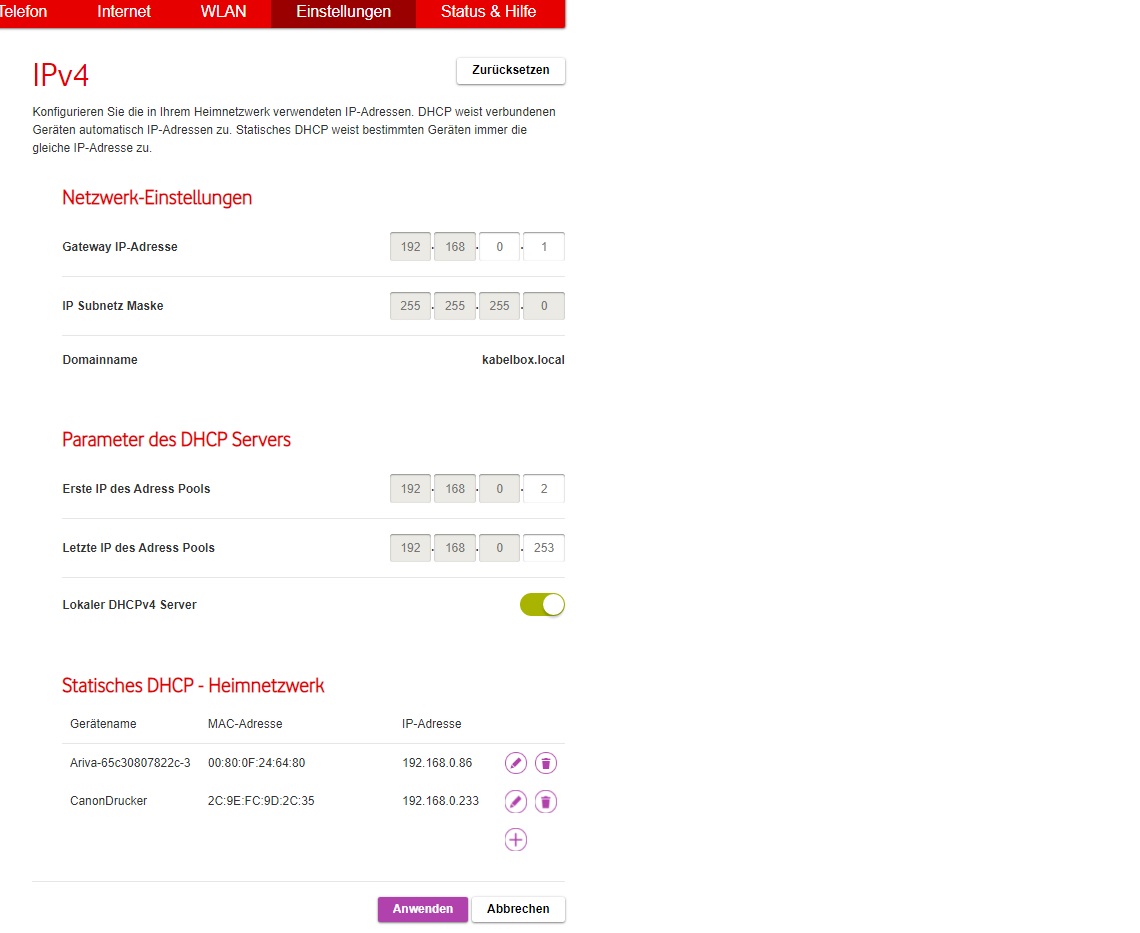The width and height of the screenshot is (1140, 933).
Task: Focus Letzte IP last octet field 253
Action: [544, 548]
